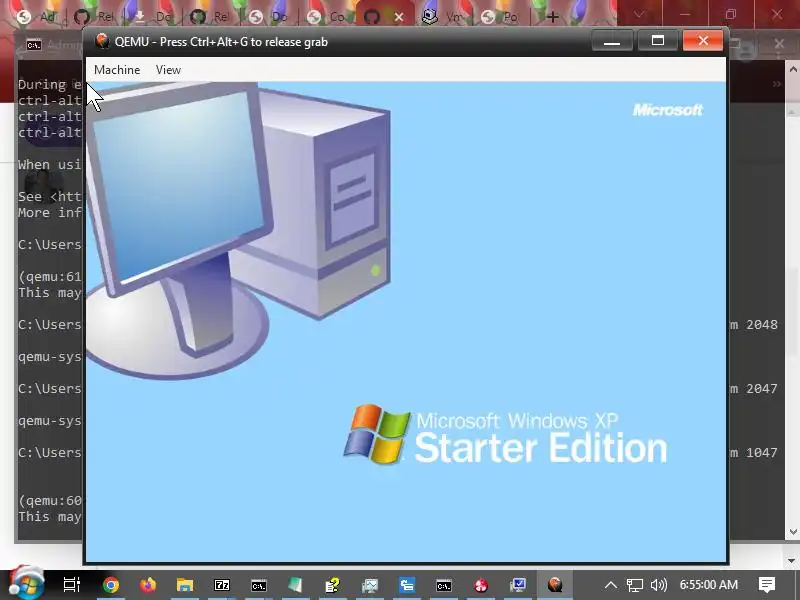
Task: Click the taskbar clock 6:55:00 AM
Action: (709, 585)
